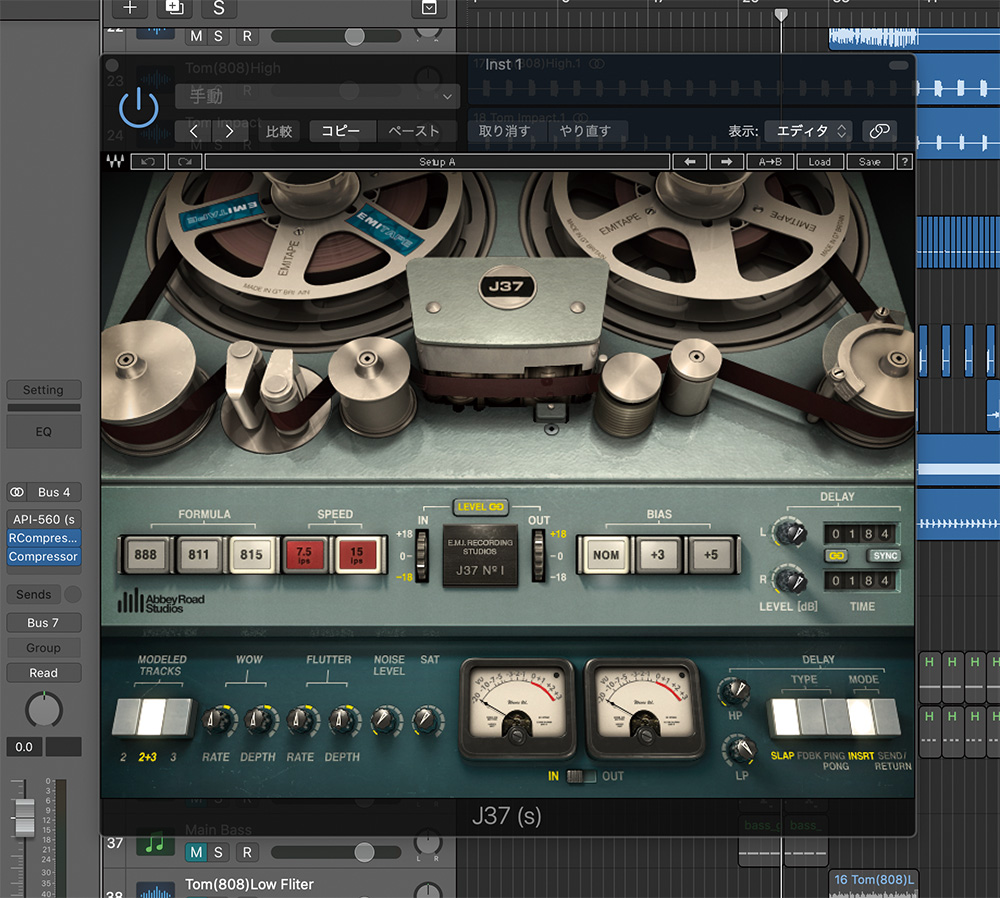Click the Waves Save button

869,161
